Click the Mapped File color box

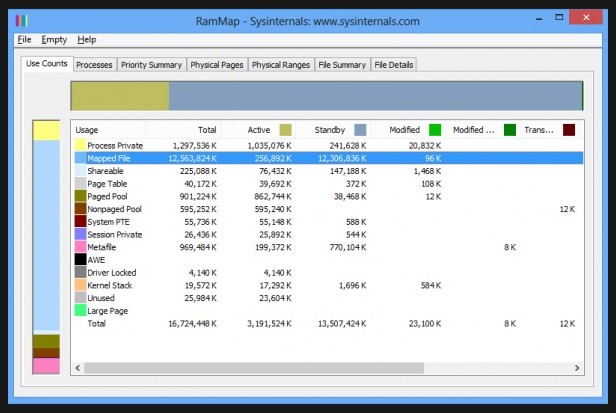(x=81, y=158)
